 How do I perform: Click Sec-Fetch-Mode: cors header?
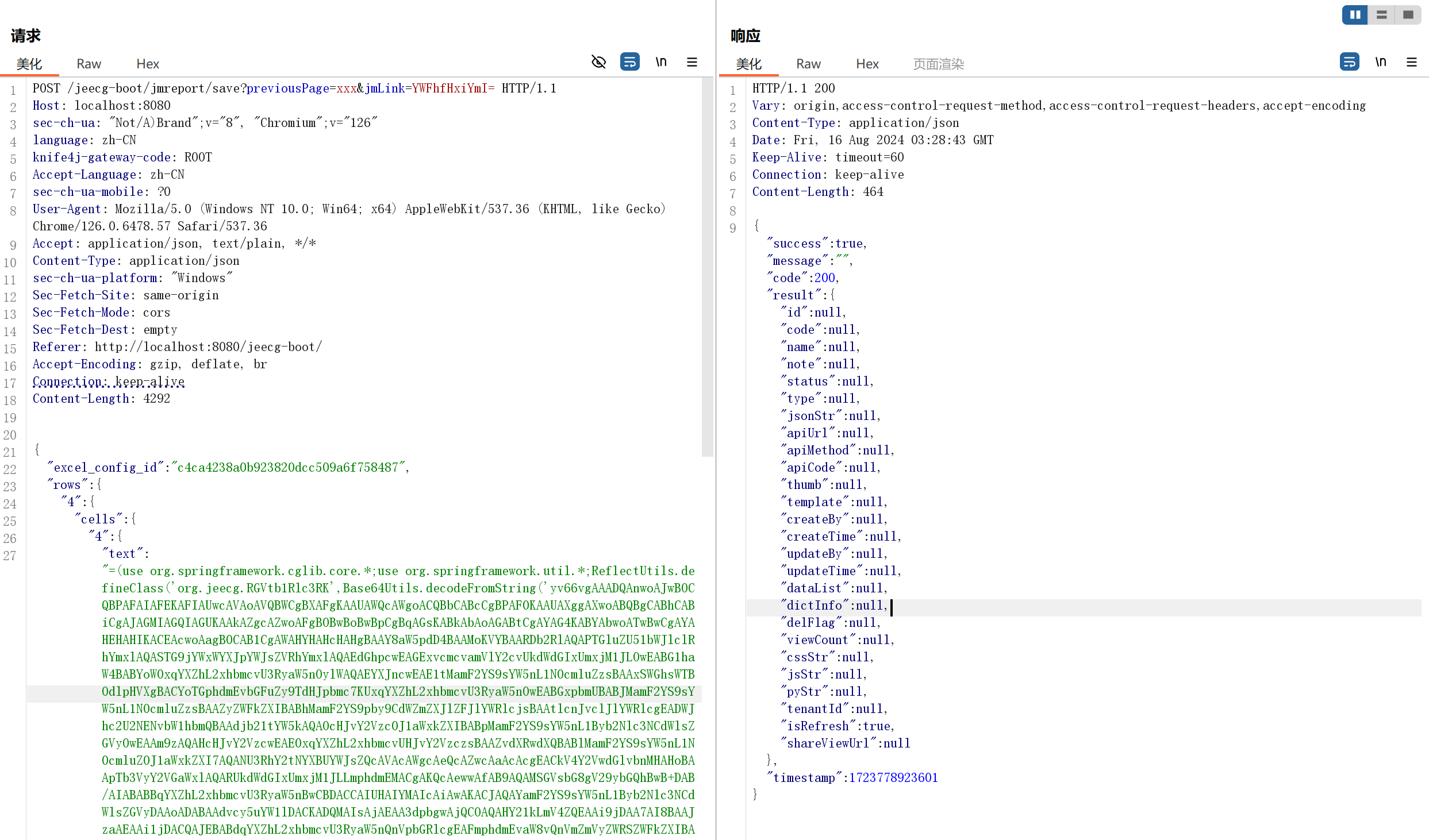tap(102, 313)
